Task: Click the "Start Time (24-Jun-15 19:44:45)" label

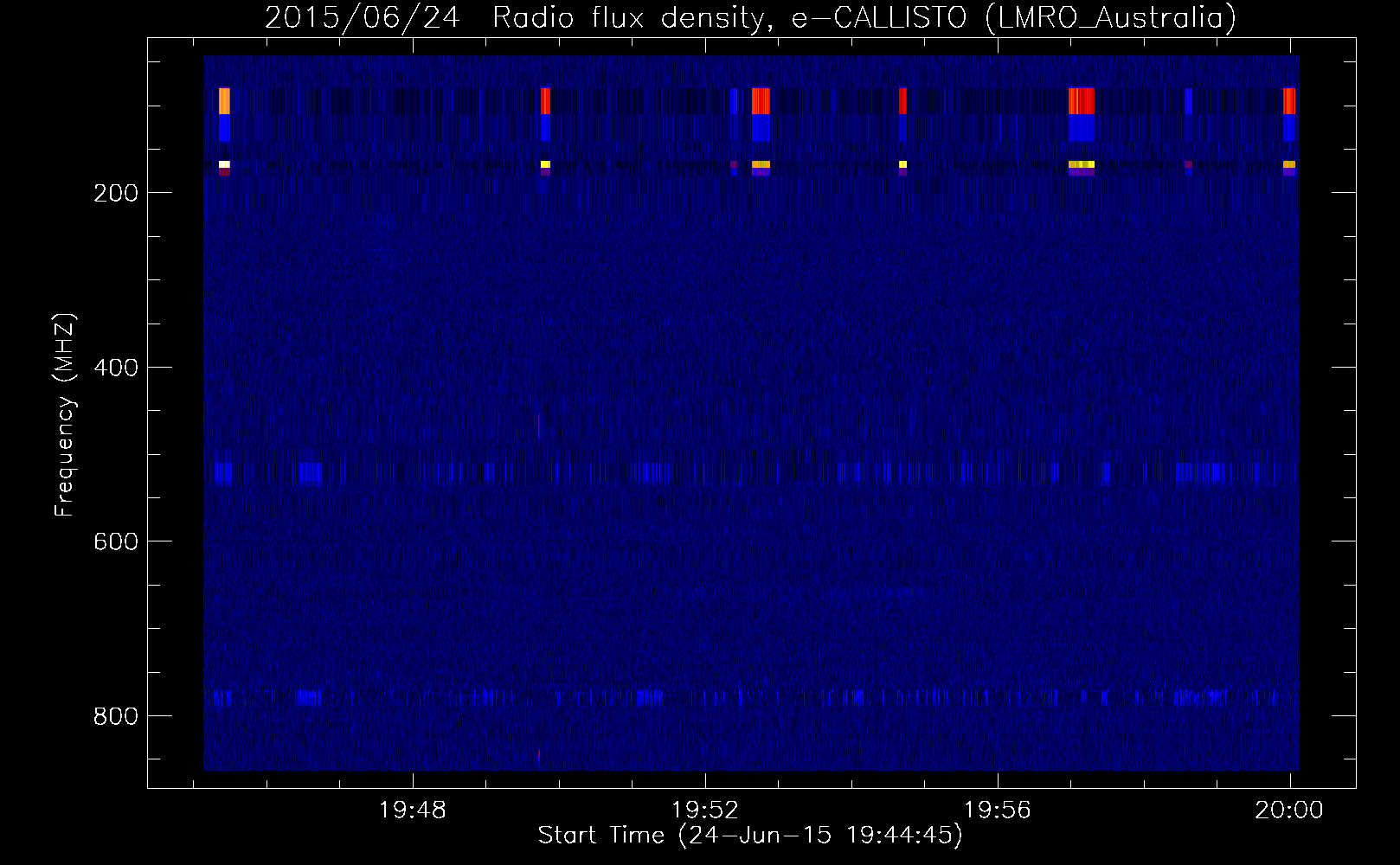Action: 750,836
